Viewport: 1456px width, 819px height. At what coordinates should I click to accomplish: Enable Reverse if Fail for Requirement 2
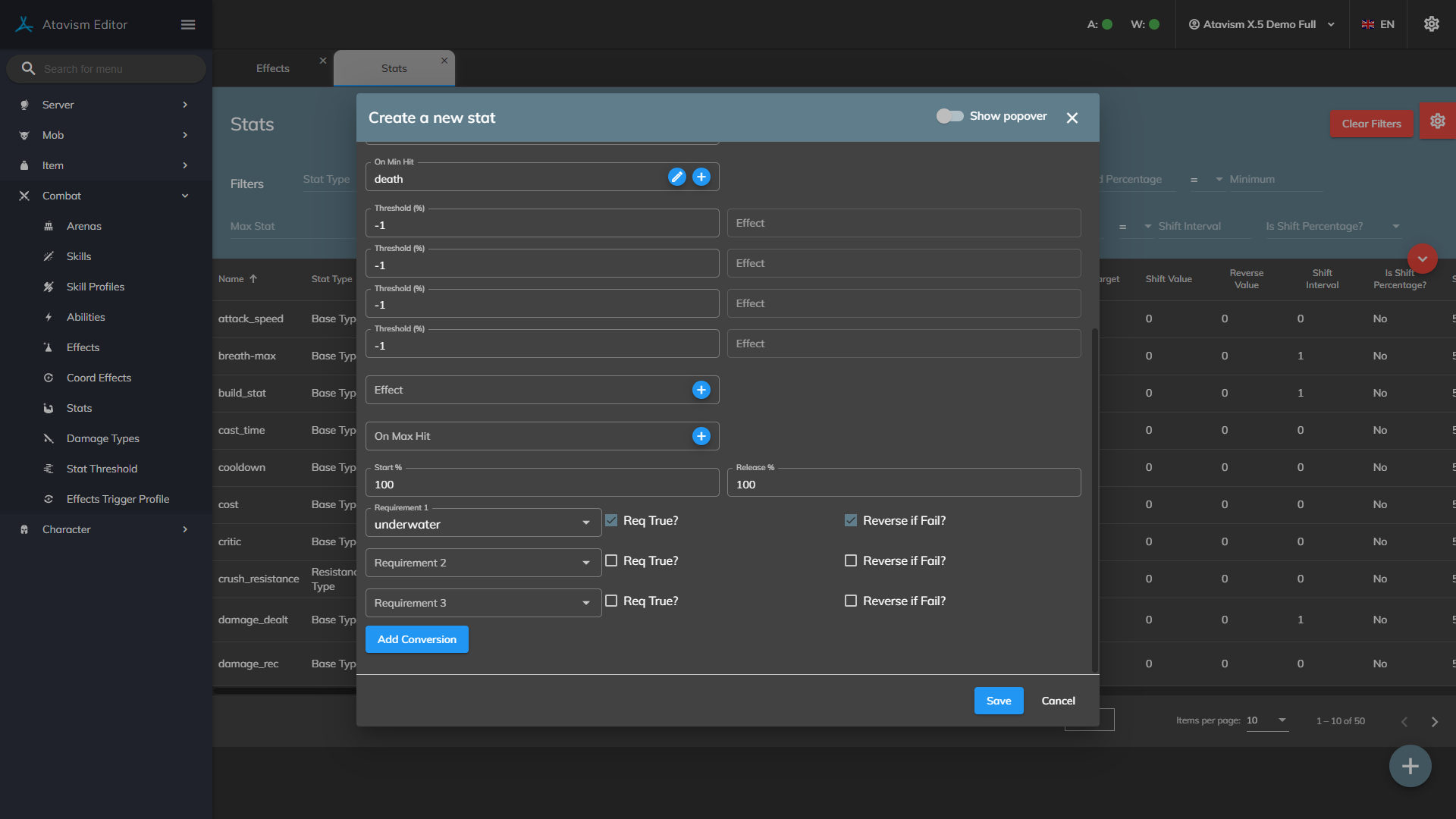(851, 560)
